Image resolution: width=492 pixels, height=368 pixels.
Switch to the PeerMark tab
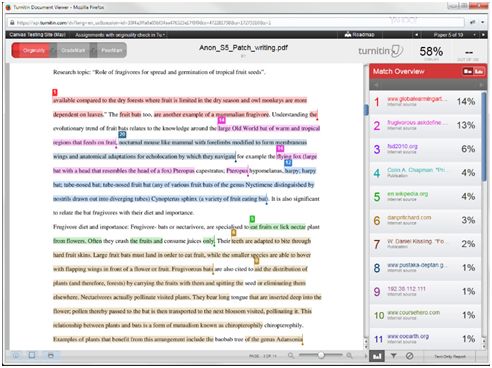coord(111,50)
